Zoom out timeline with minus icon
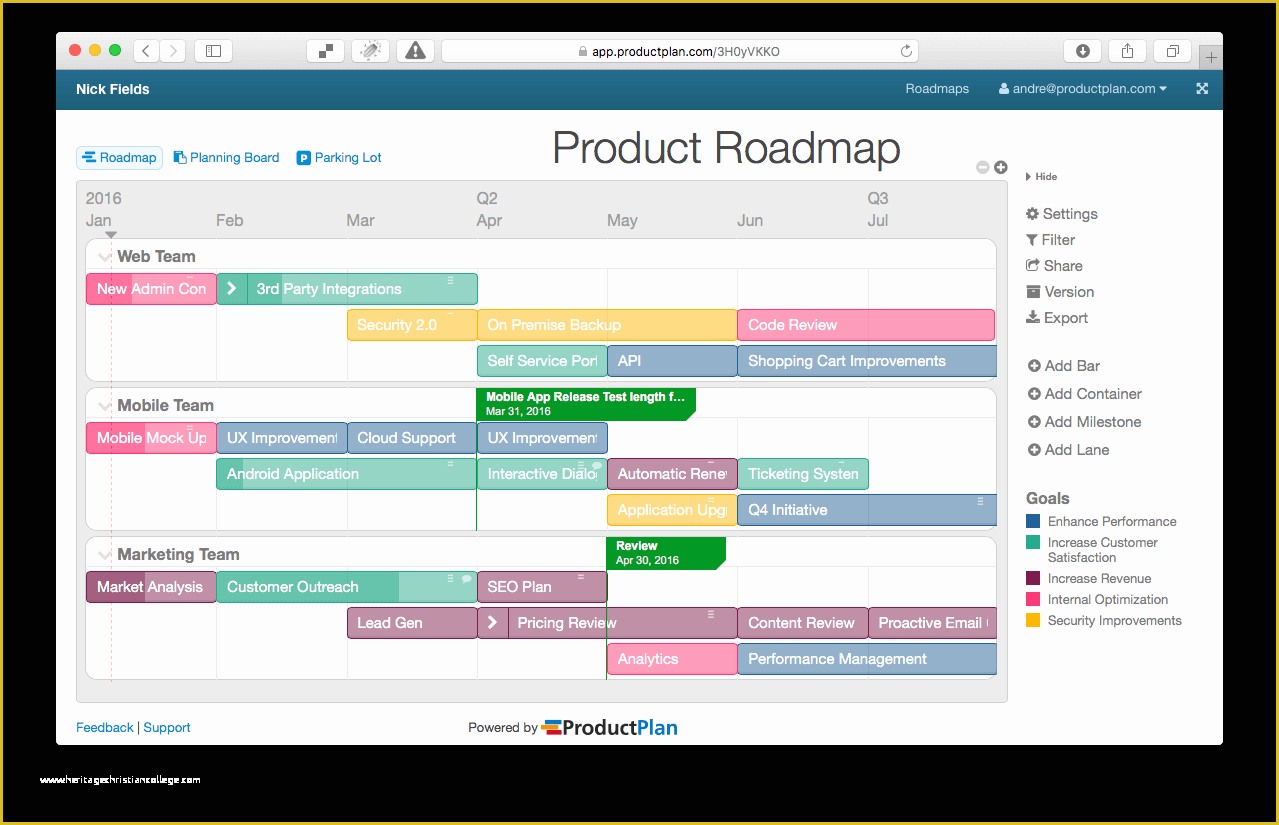Screen dimensions: 1279x825 [x=982, y=167]
